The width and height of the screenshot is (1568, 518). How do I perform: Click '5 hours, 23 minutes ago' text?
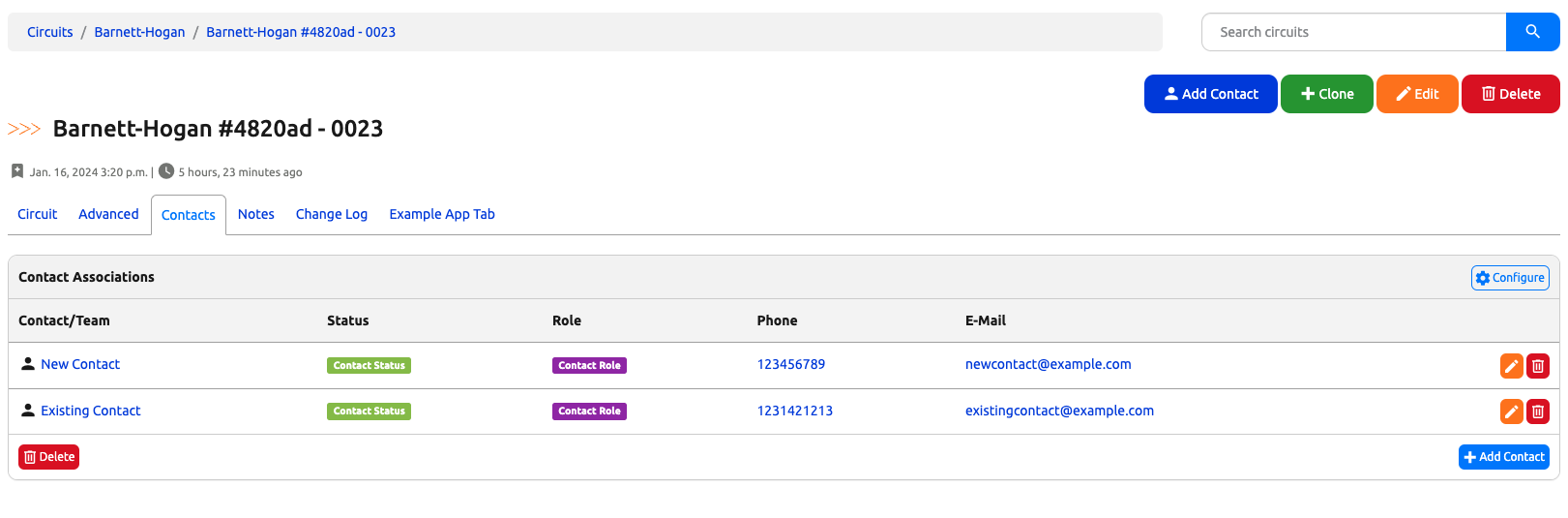240,172
